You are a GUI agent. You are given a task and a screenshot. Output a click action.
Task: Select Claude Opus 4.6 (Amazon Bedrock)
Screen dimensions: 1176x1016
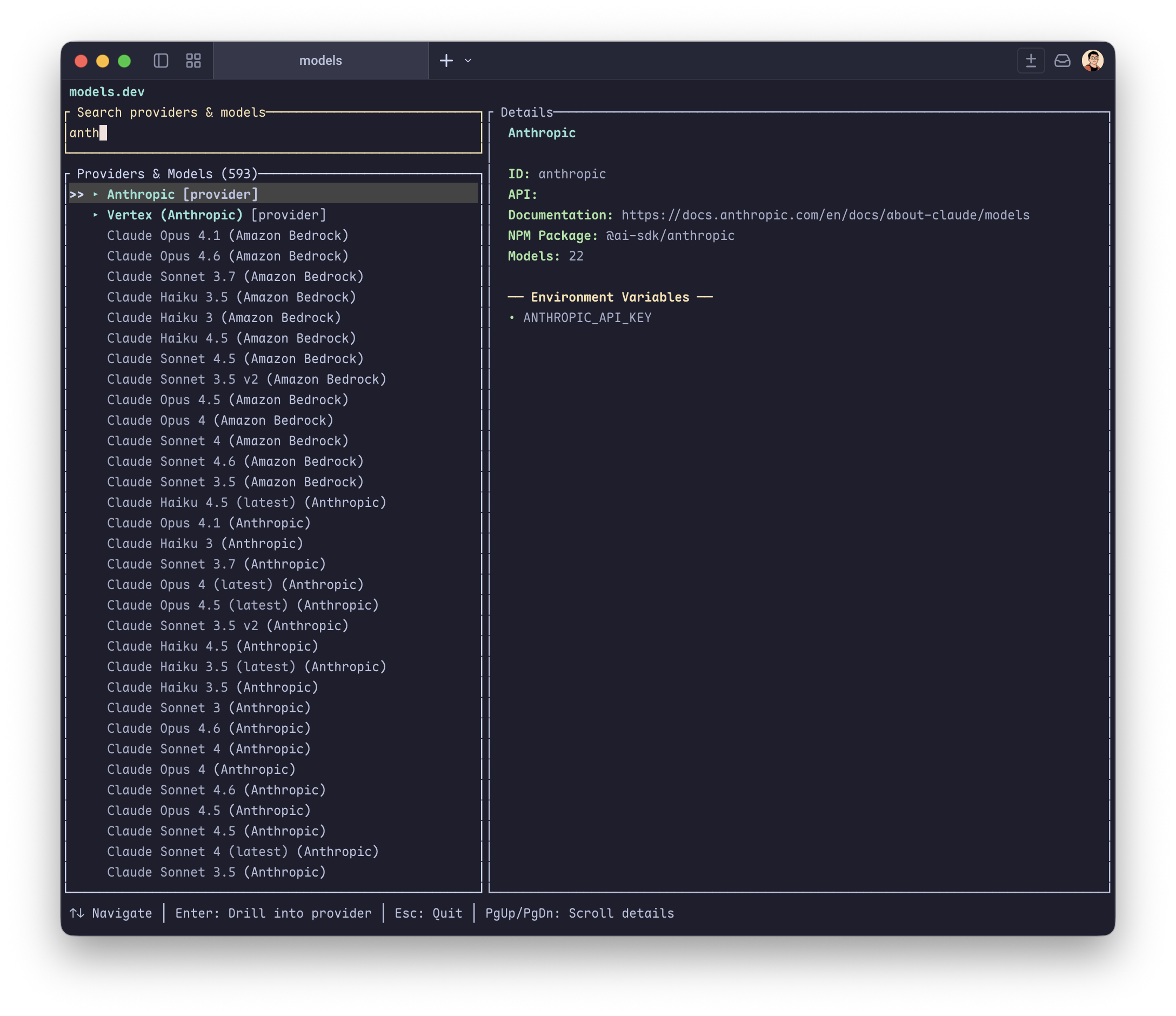[x=228, y=256]
